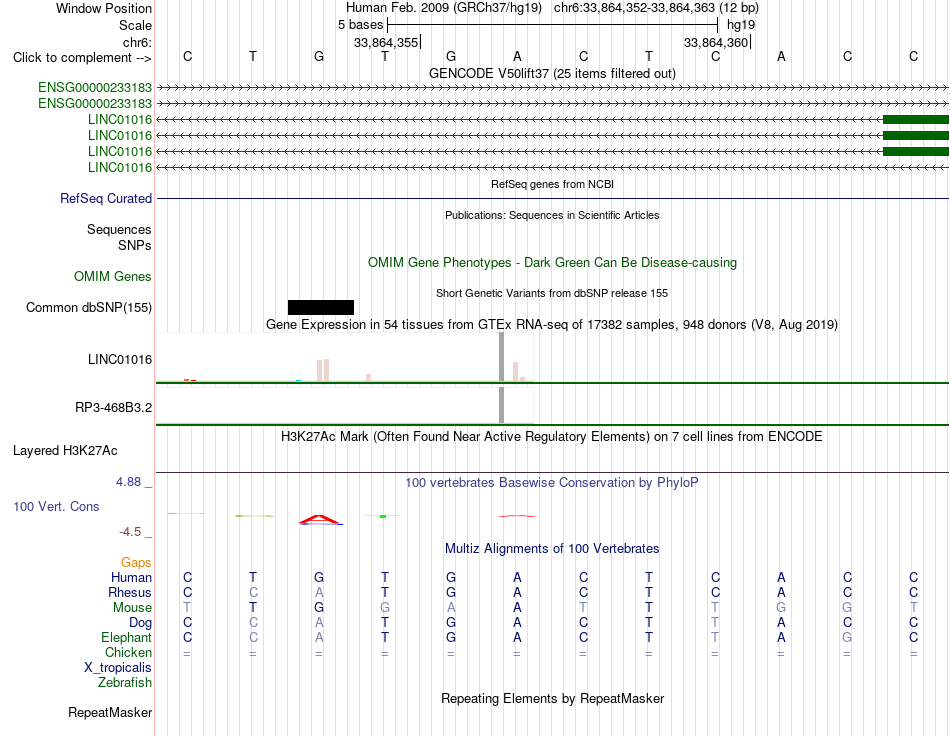Screen dimensions: 950x736
Task: Click the chr6:33,864,352-33,864,363 position text
Action: 656,8
